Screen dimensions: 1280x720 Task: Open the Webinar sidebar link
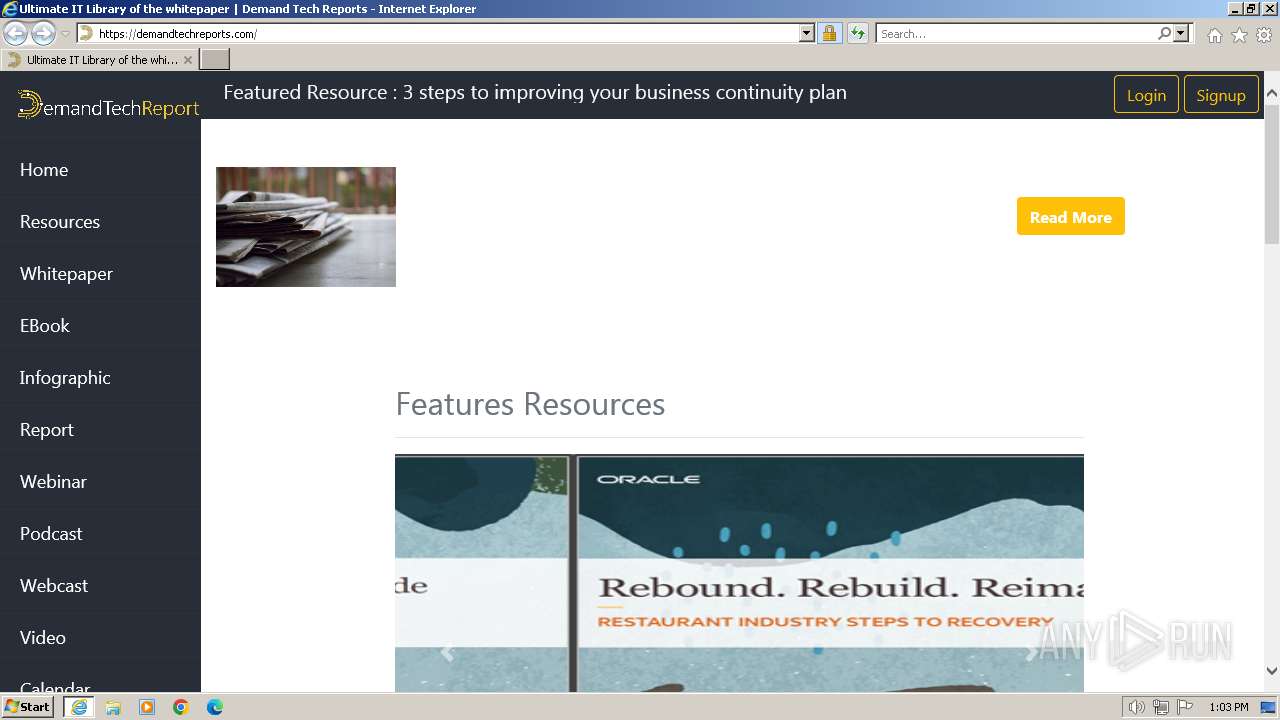(53, 482)
